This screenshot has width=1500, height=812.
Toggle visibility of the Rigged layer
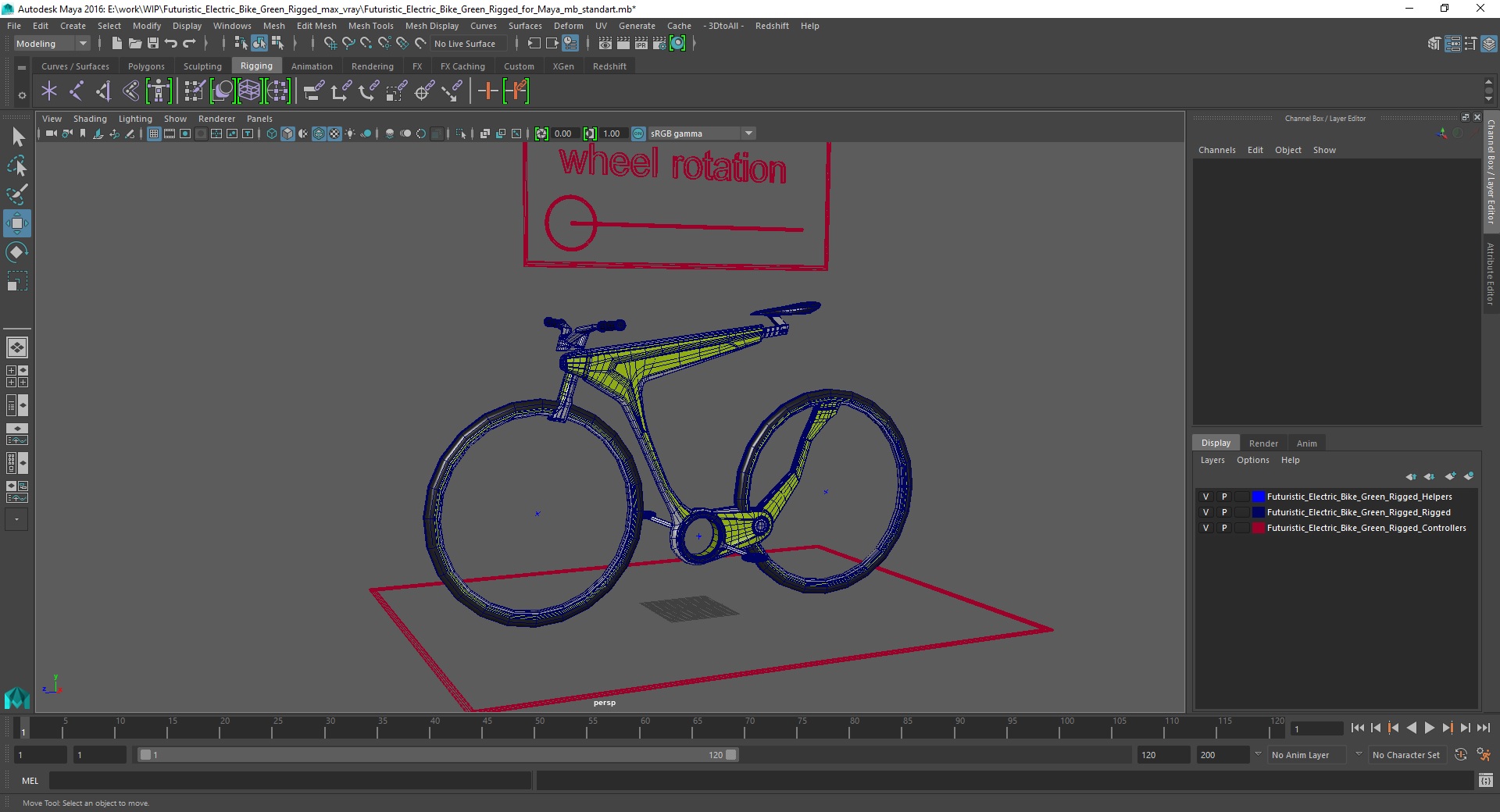coord(1205,512)
